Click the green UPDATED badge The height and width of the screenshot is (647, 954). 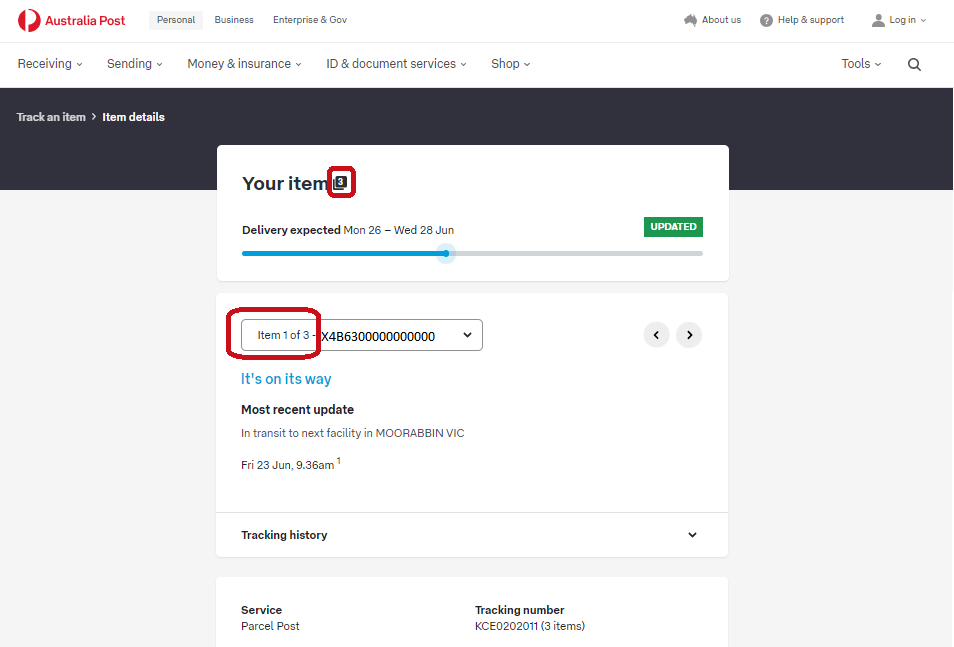tap(673, 227)
